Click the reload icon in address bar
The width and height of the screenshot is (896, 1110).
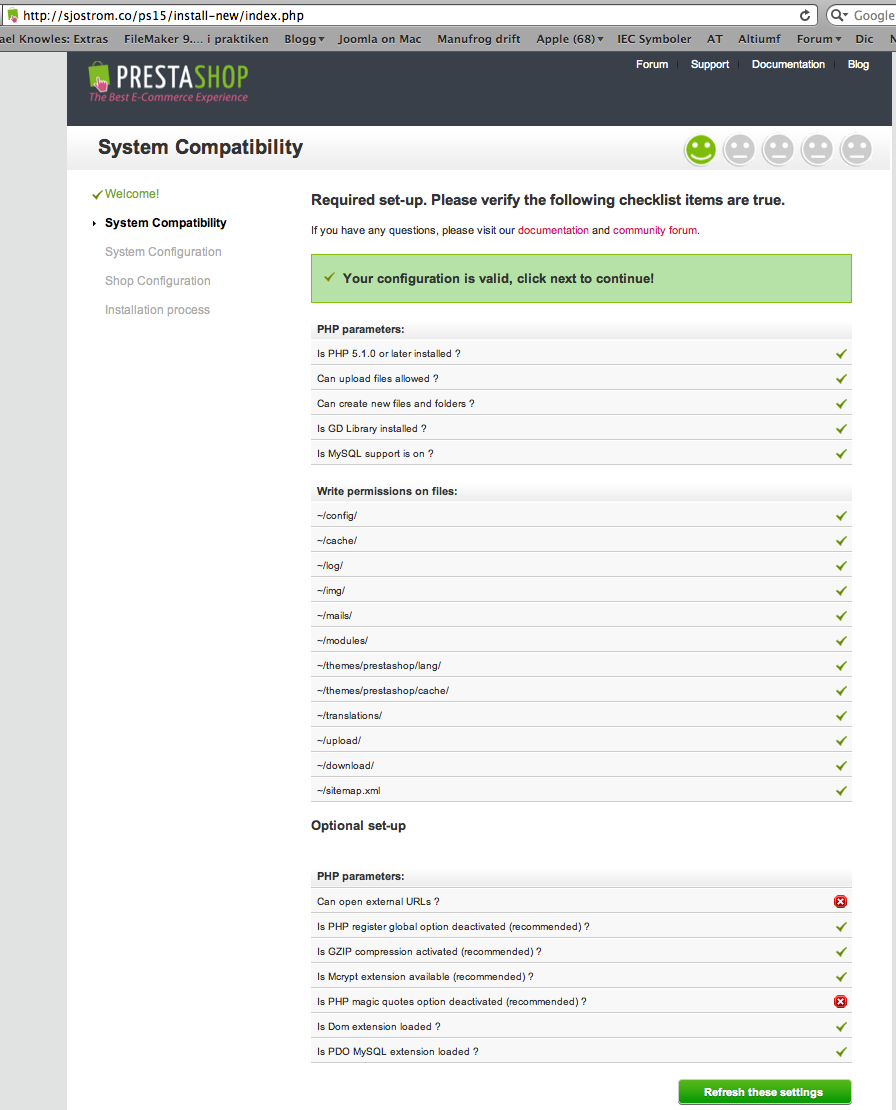click(x=805, y=16)
